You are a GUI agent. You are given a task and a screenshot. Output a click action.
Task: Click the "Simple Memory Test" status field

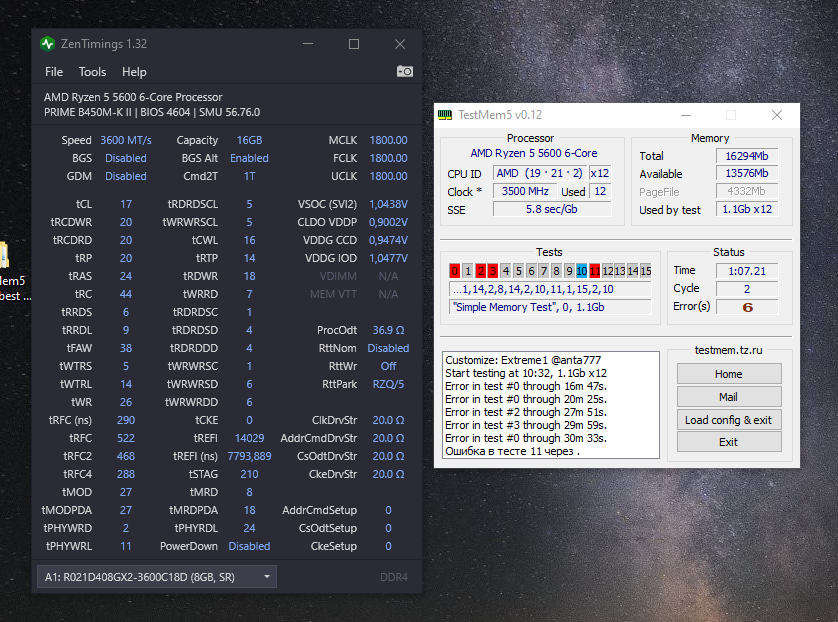[x=550, y=307]
